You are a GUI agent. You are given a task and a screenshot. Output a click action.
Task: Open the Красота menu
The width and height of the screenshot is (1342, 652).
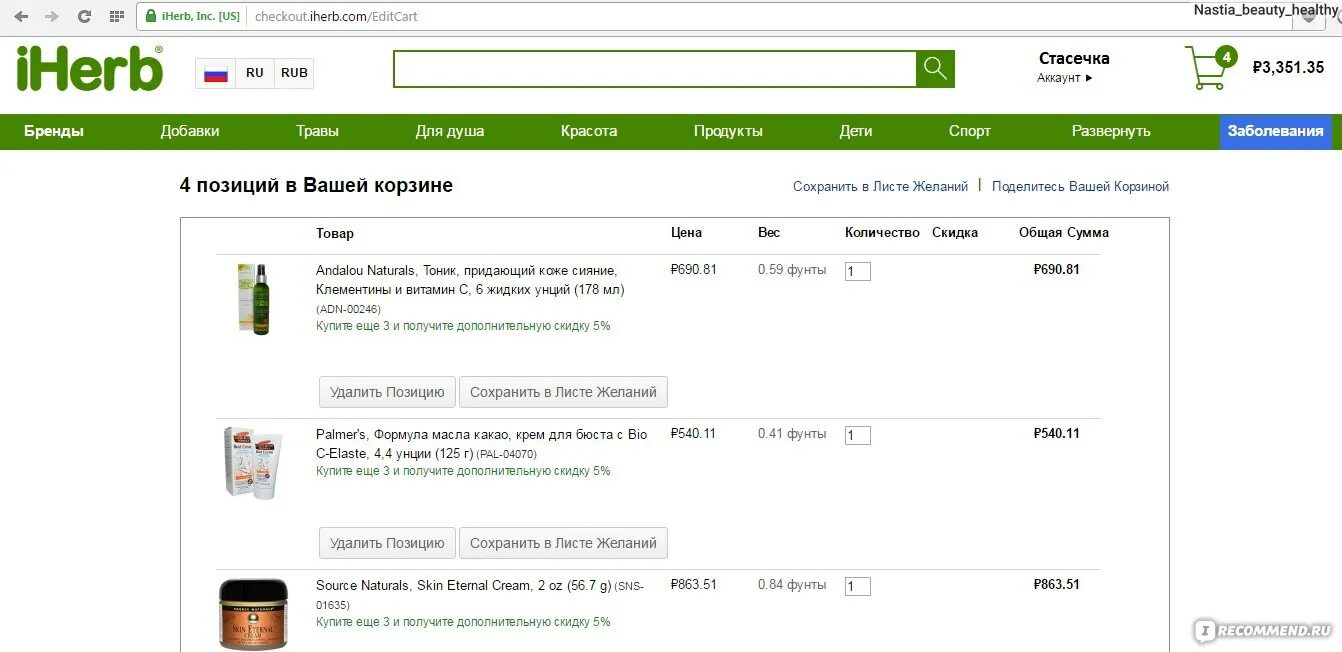589,131
